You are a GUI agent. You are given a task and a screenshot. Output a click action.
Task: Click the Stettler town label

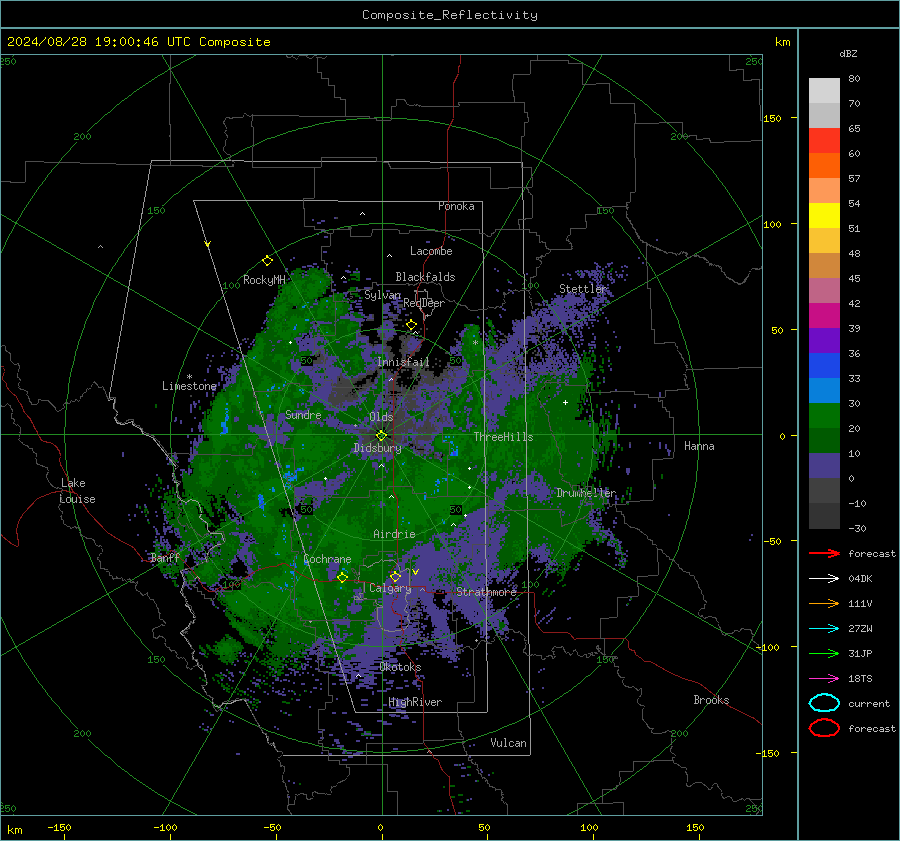pos(583,289)
